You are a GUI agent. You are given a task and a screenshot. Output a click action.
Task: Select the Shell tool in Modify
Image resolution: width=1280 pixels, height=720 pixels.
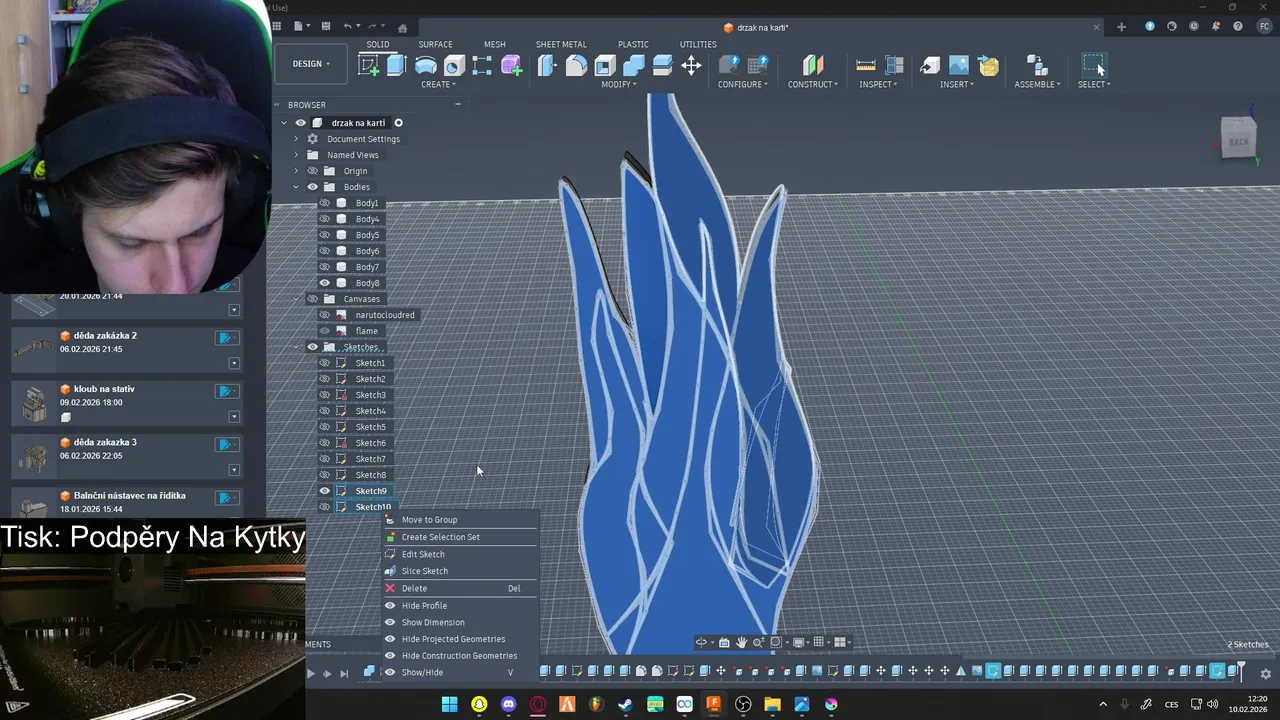pos(605,66)
